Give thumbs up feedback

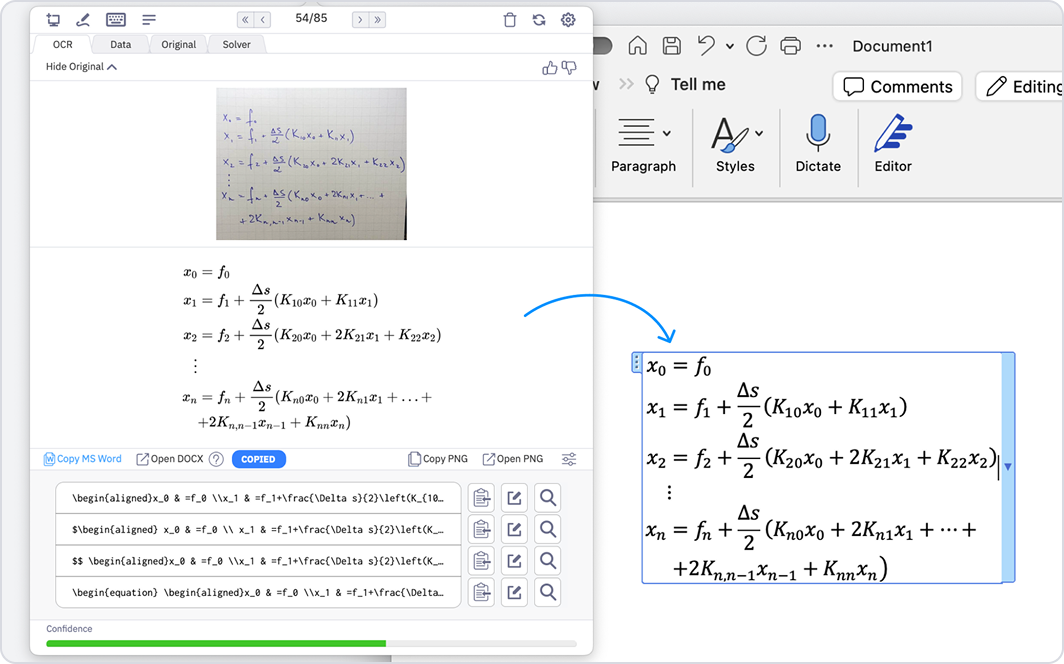550,68
